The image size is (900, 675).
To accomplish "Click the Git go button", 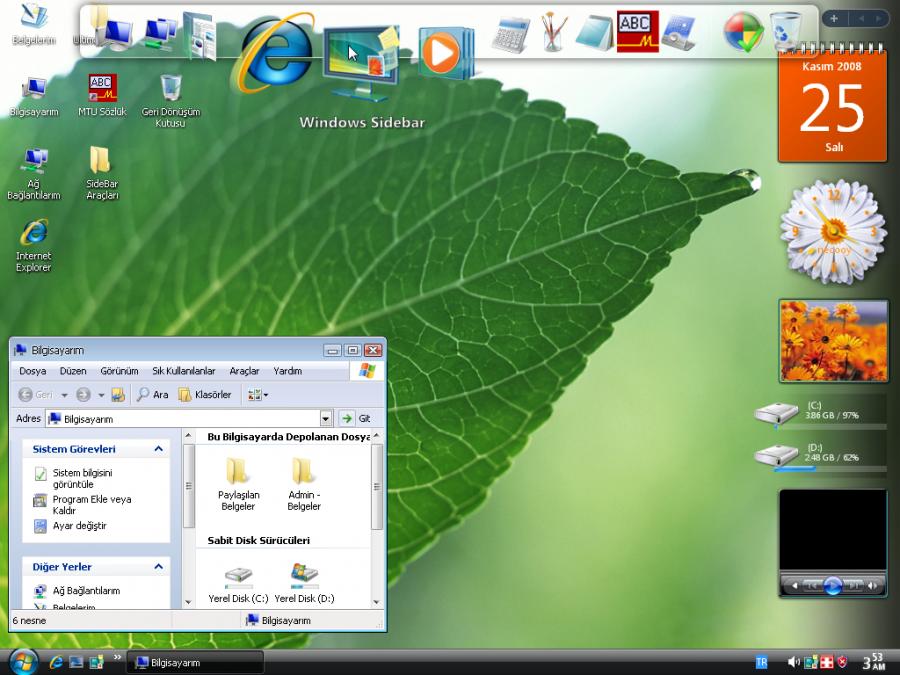I will coord(355,419).
